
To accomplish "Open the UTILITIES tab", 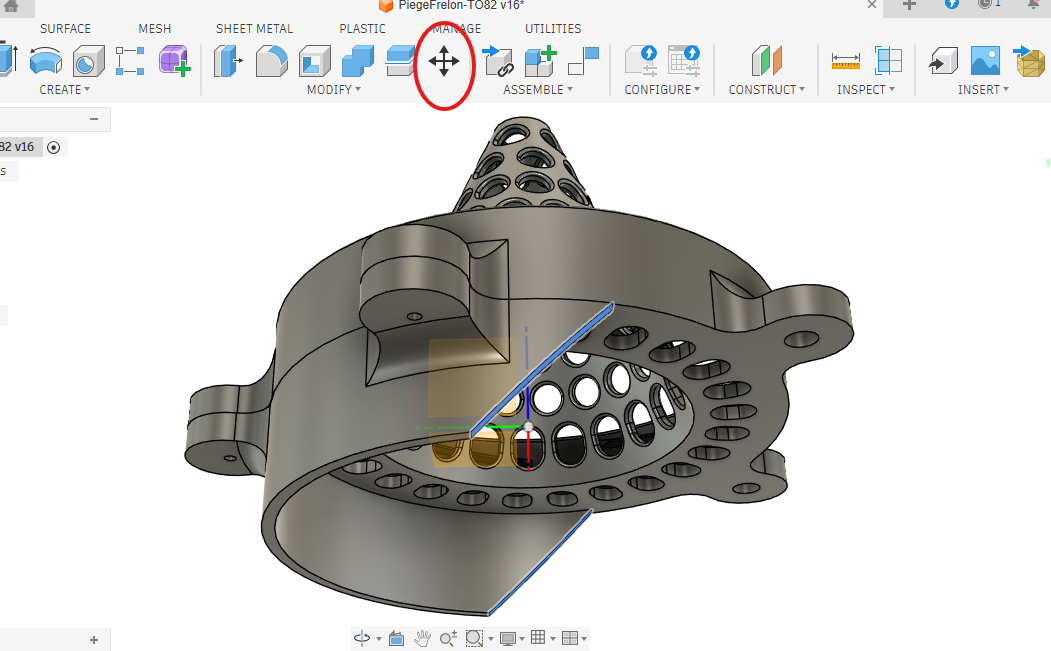I will tap(553, 29).
